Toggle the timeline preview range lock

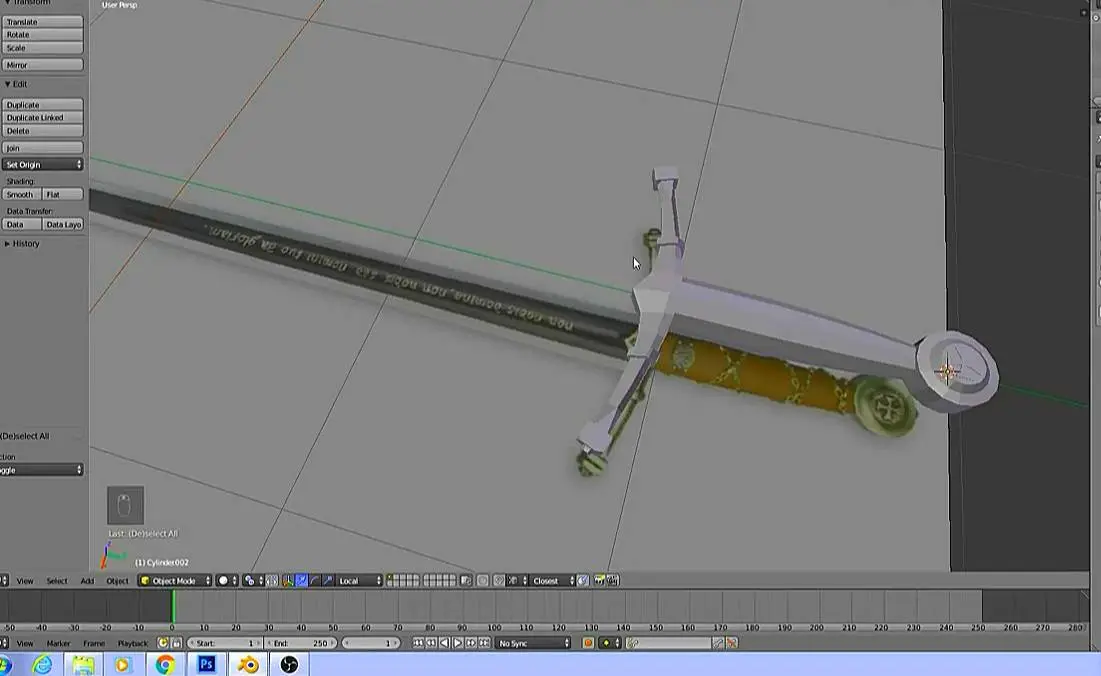pos(176,643)
